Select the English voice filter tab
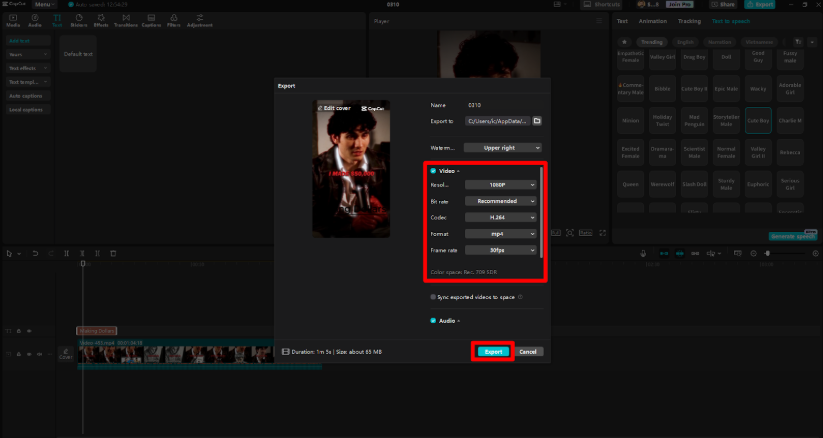The image size is (823, 438). [685, 42]
